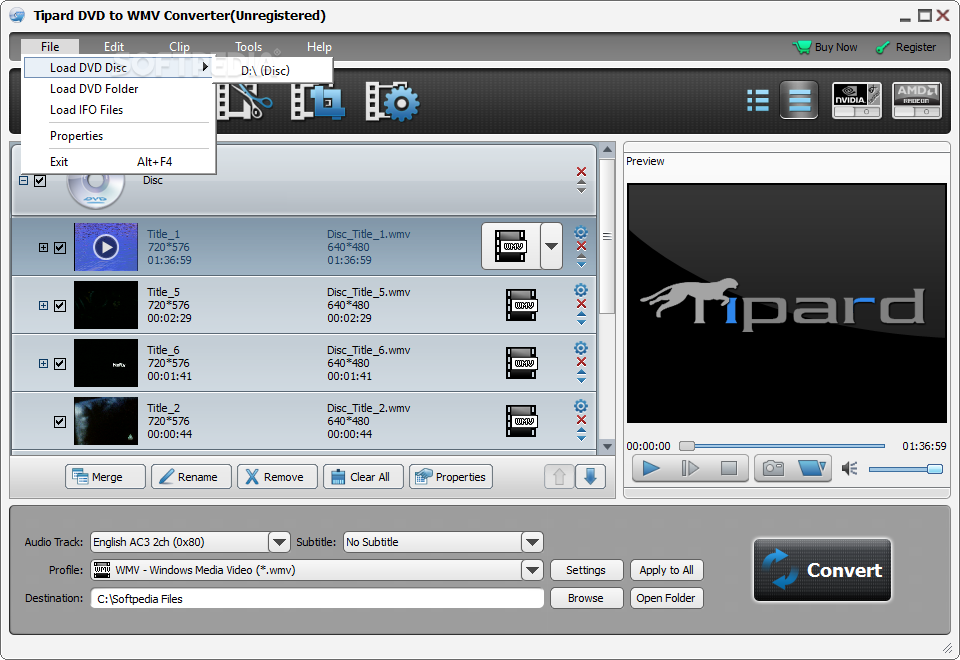Collapse the Disc tree node
The height and width of the screenshot is (660, 960).
(x=23, y=181)
